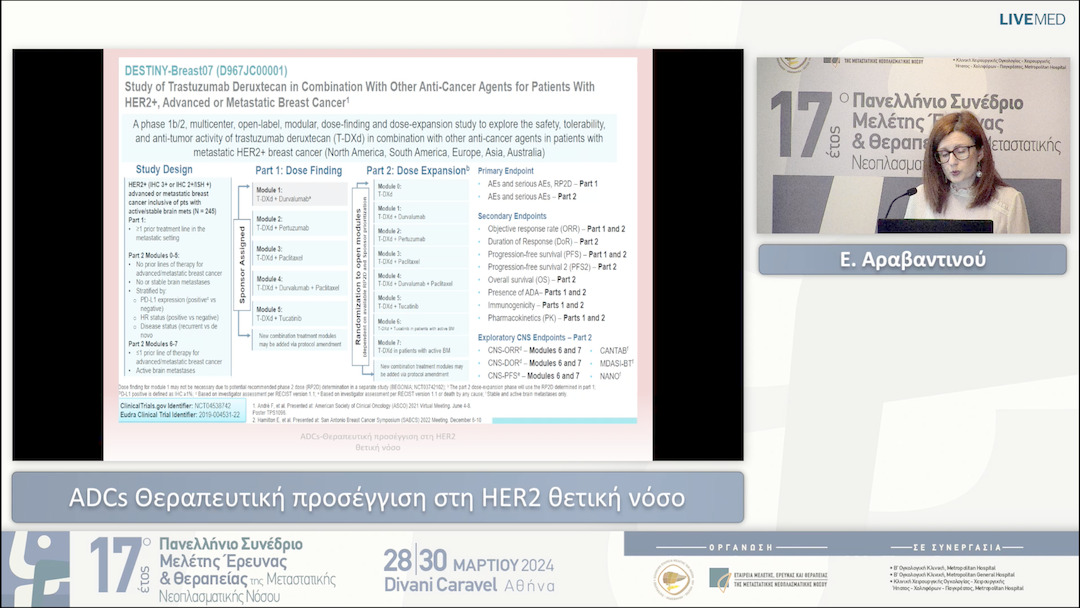Click the CNS-ORR – Modules 6 and 7 line
The width and height of the screenshot is (1080, 608).
(x=534, y=350)
